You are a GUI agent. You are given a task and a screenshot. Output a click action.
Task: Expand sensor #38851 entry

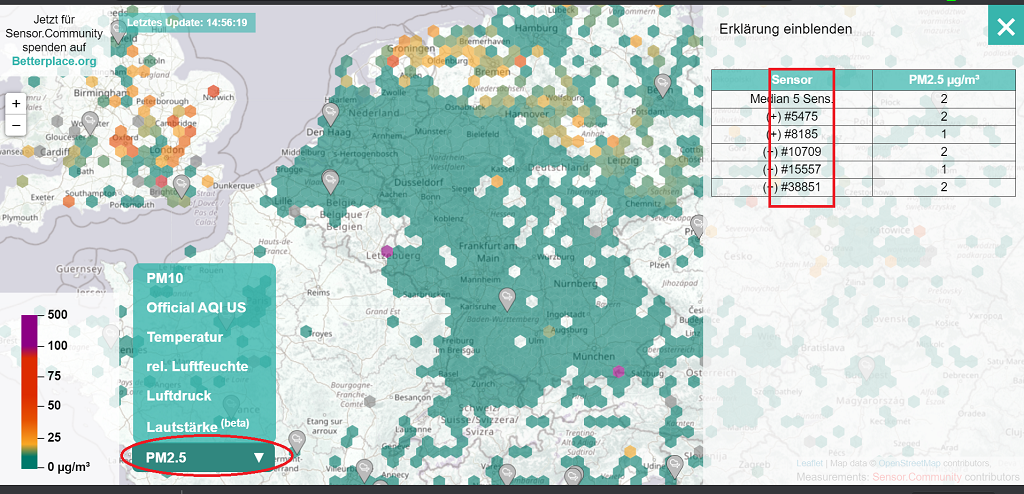coord(791,187)
